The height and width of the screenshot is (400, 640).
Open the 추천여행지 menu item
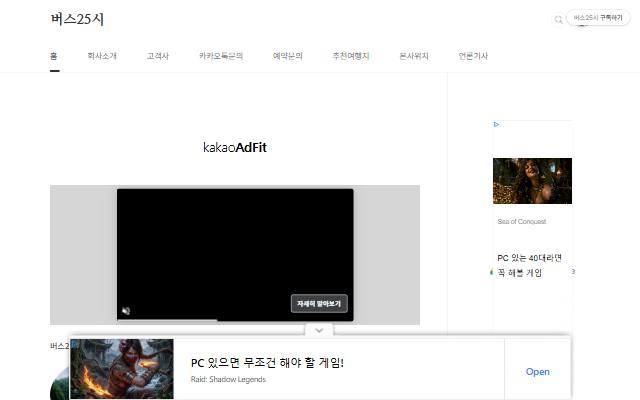click(351, 56)
